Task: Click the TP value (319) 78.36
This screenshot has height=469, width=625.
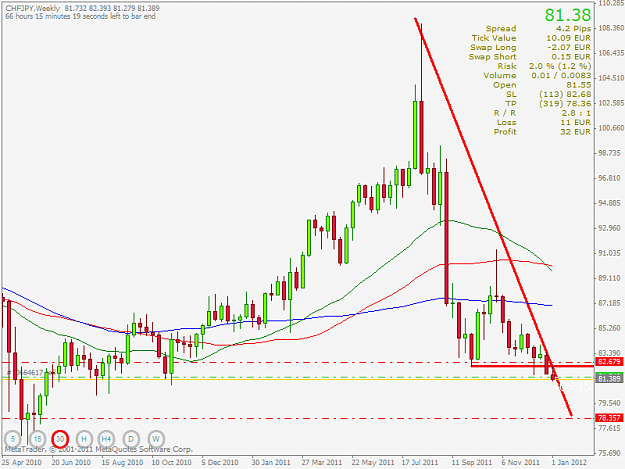Action: 565,104
